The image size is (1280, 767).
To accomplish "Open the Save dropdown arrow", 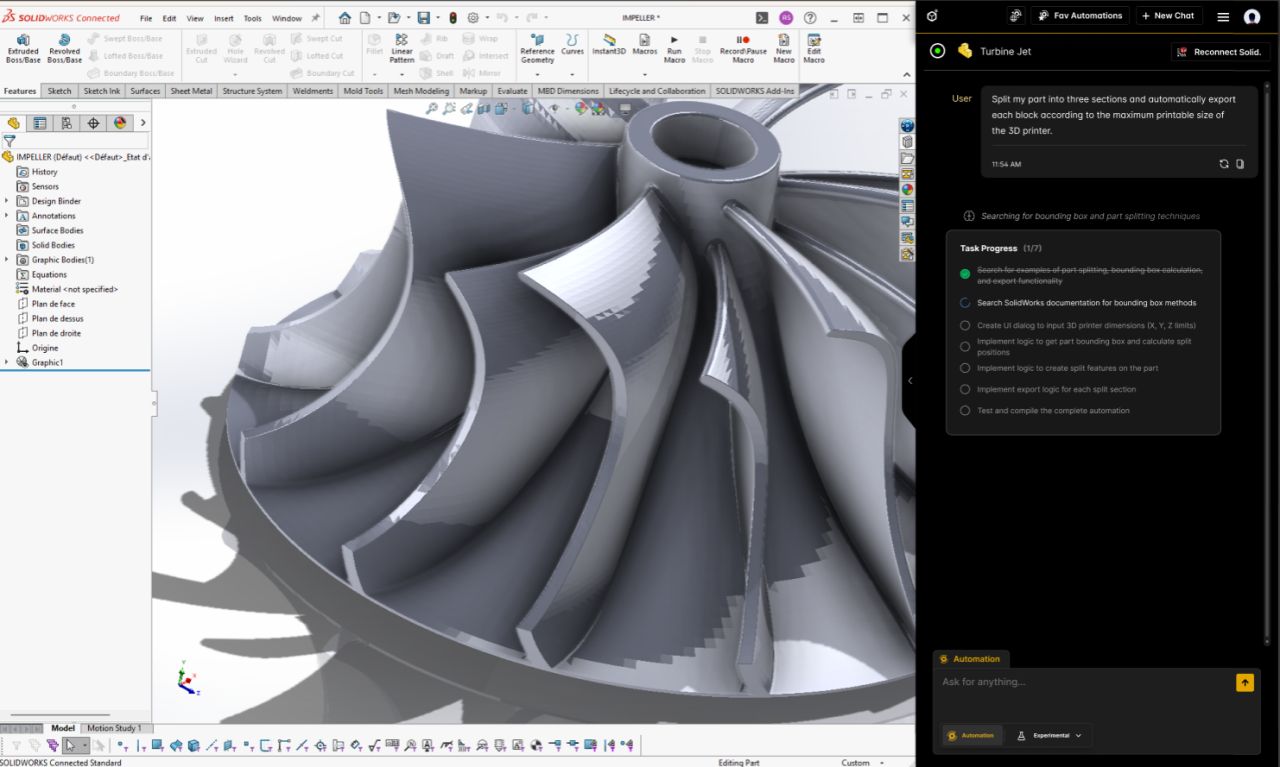I will pos(436,18).
